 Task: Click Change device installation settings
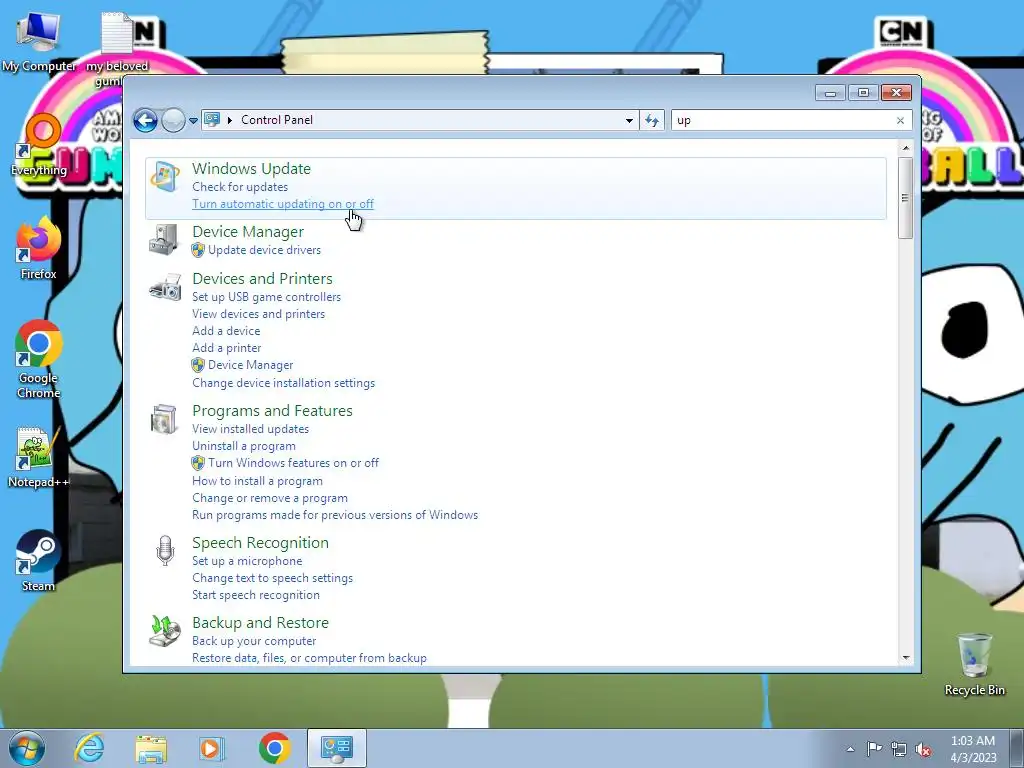tap(283, 383)
